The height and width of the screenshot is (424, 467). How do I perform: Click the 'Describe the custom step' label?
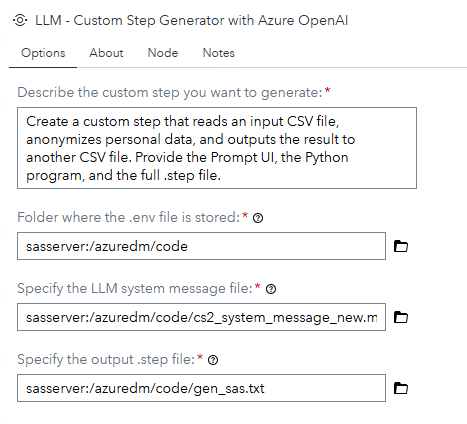coord(170,92)
